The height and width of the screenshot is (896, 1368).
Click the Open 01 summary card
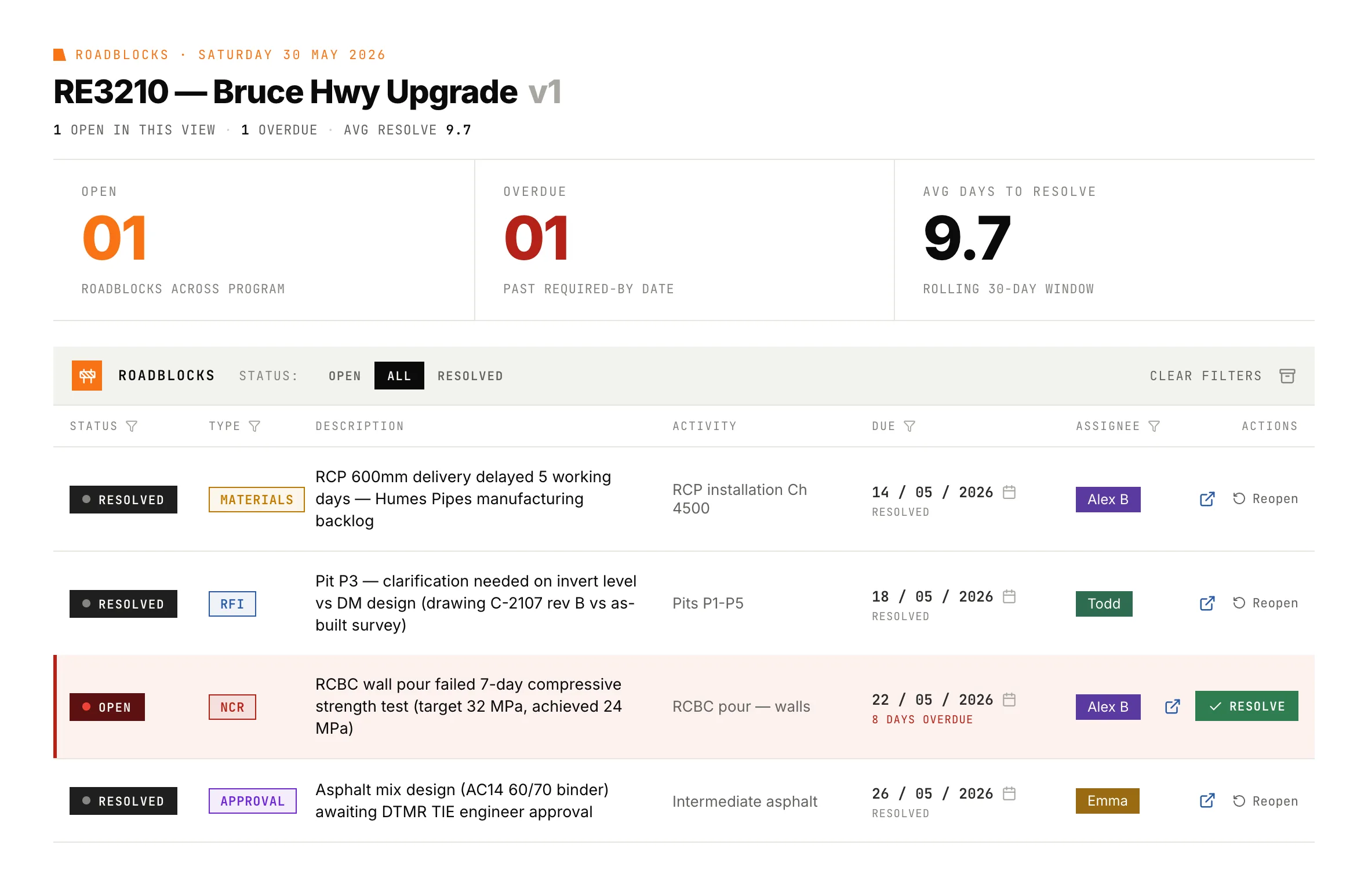coord(264,240)
